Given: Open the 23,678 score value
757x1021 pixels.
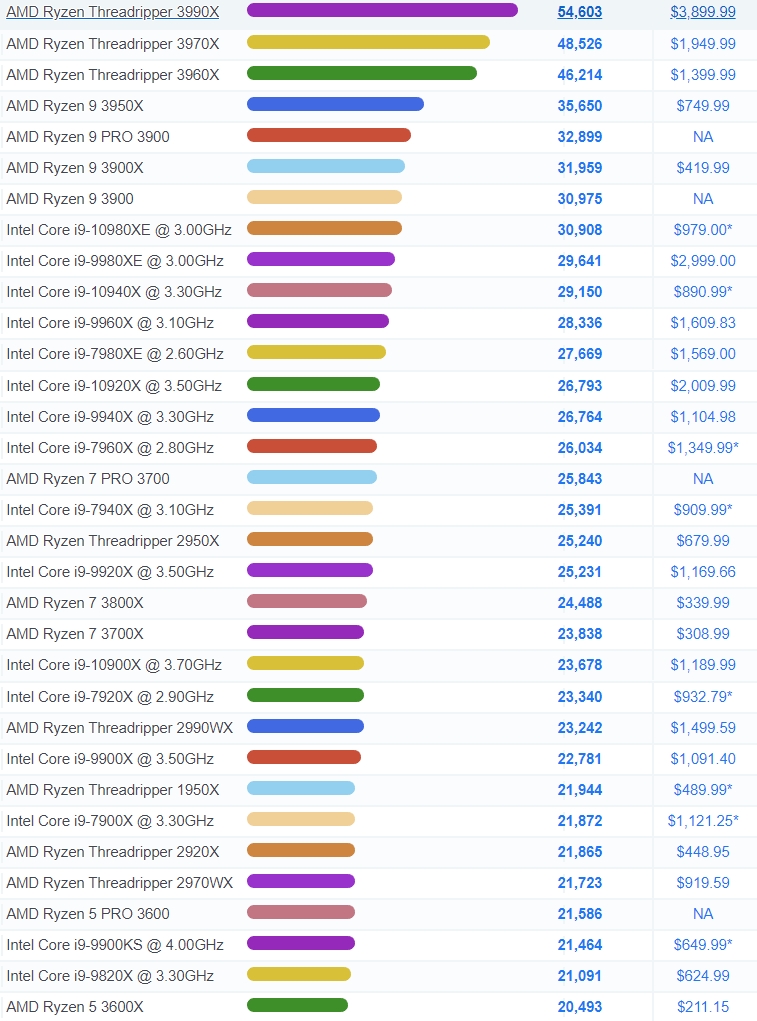Looking at the screenshot, I should pyautogui.click(x=579, y=665).
